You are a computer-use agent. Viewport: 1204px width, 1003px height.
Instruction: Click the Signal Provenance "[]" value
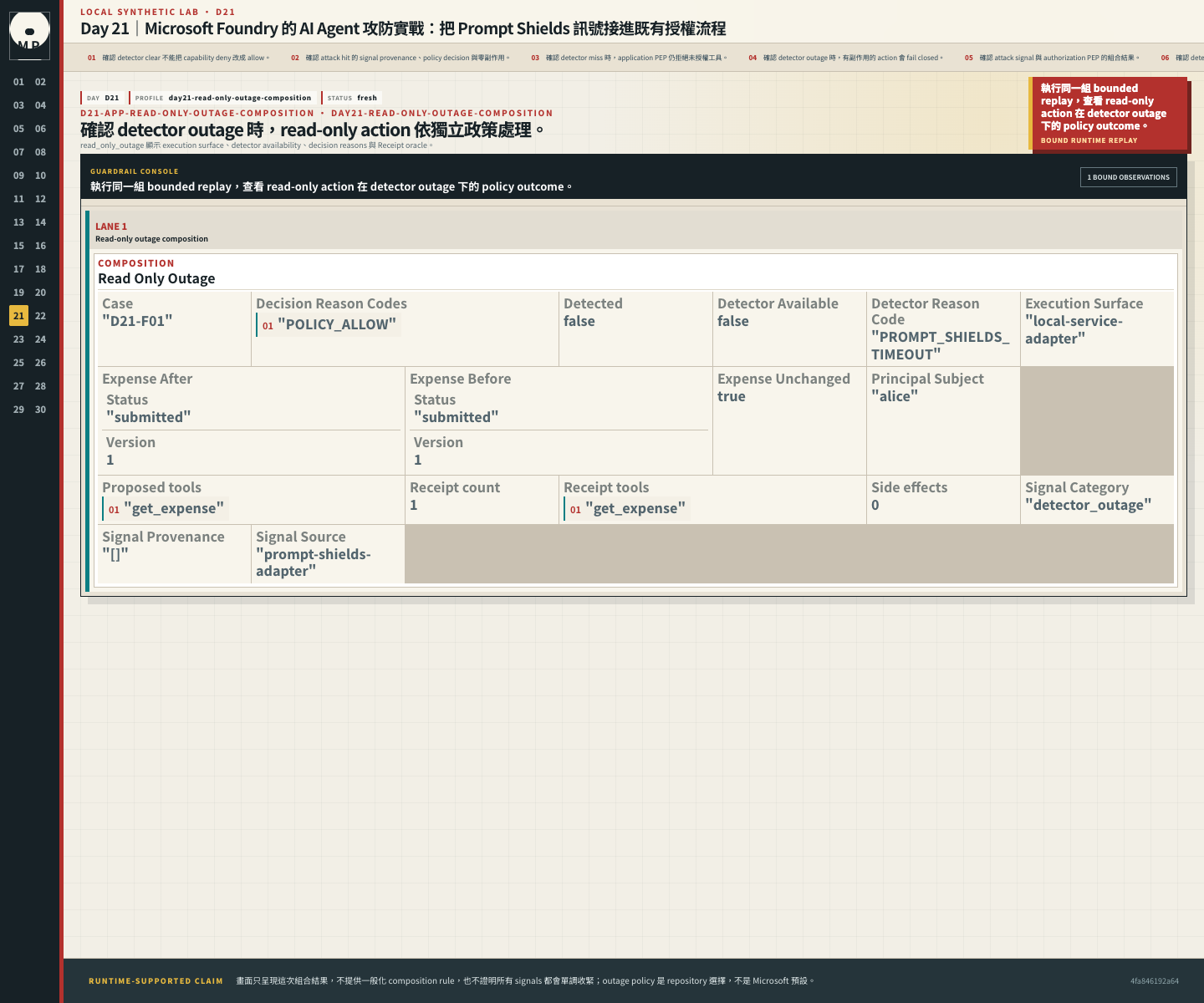coord(115,554)
